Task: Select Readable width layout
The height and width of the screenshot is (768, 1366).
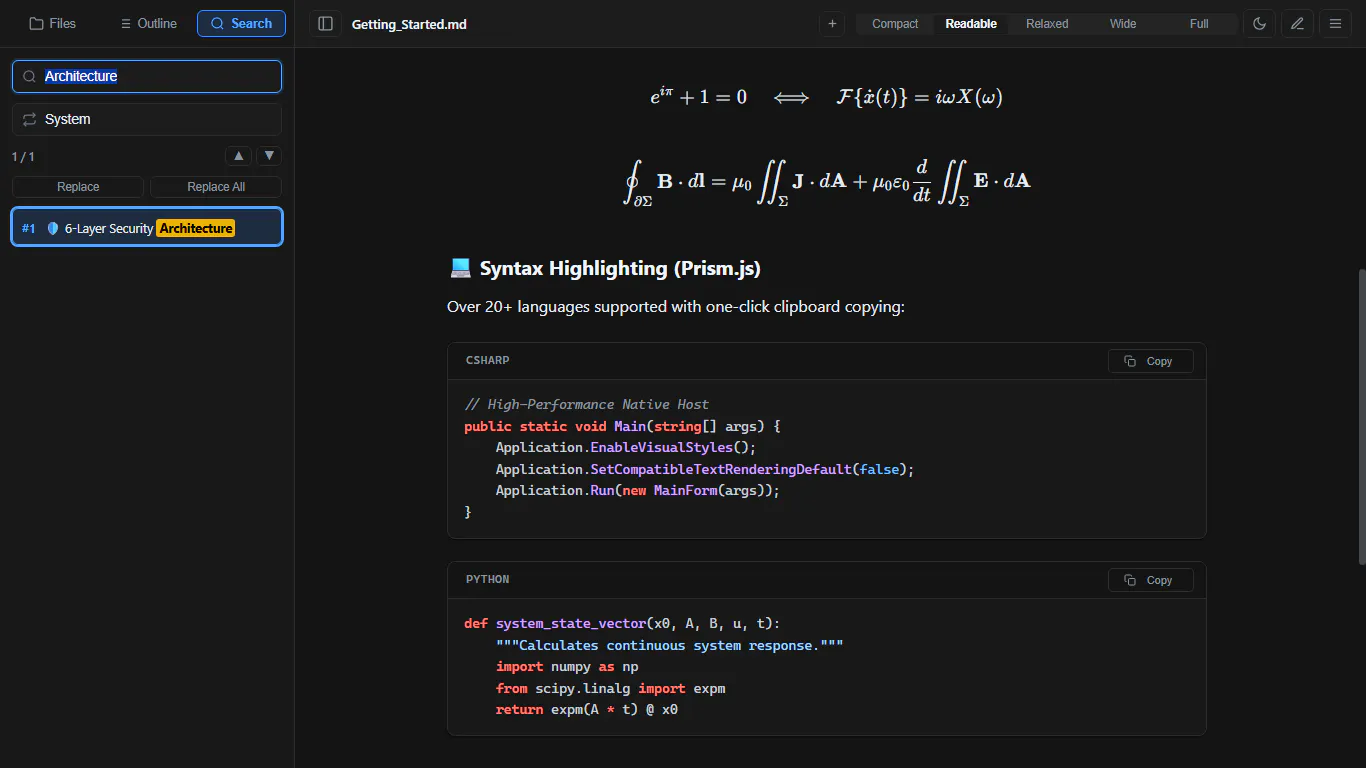Action: pyautogui.click(x=971, y=24)
